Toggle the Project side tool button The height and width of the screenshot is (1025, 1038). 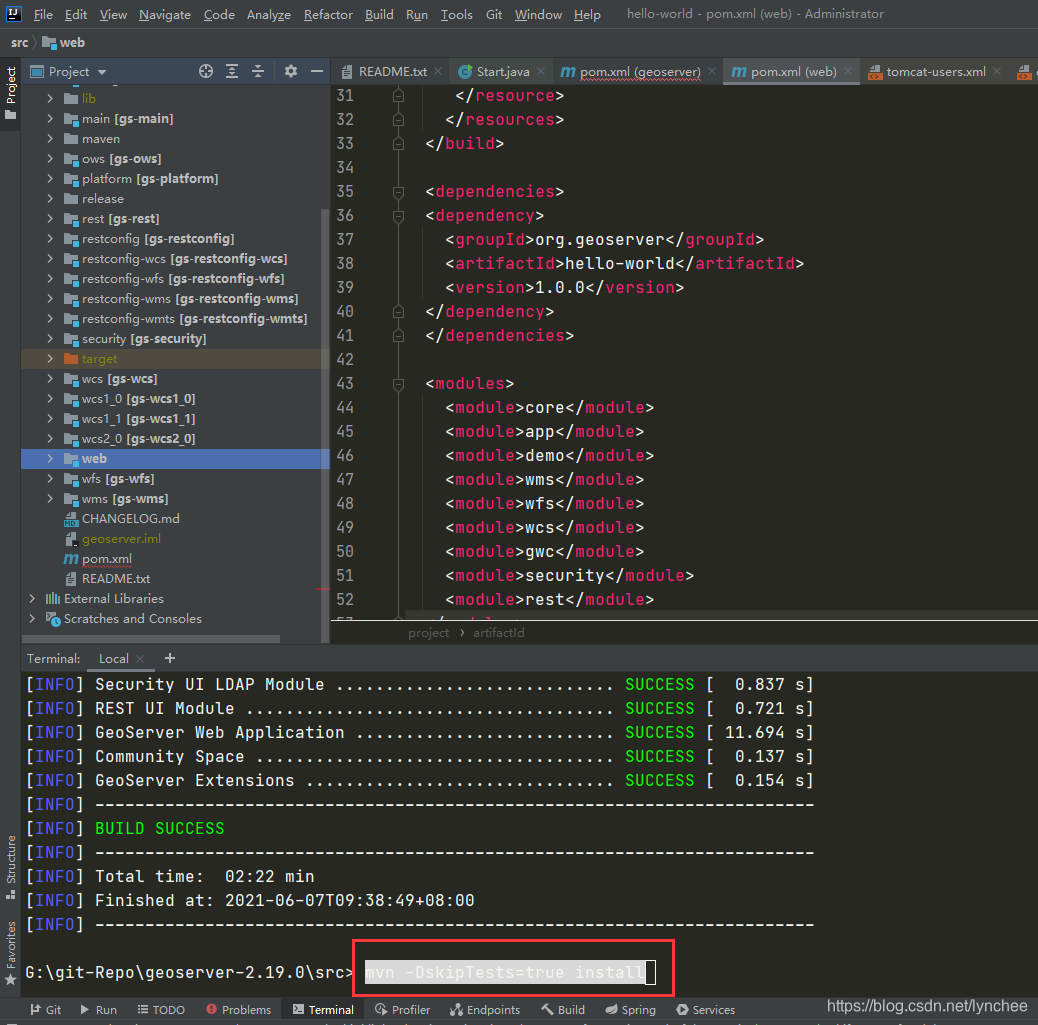tap(11, 93)
